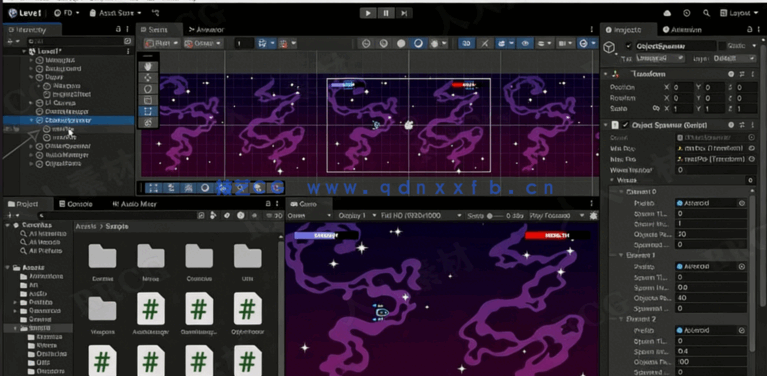Image resolution: width=767 pixels, height=376 pixels.
Task: Open Object Spawner script three-dot menu
Action: pos(752,125)
